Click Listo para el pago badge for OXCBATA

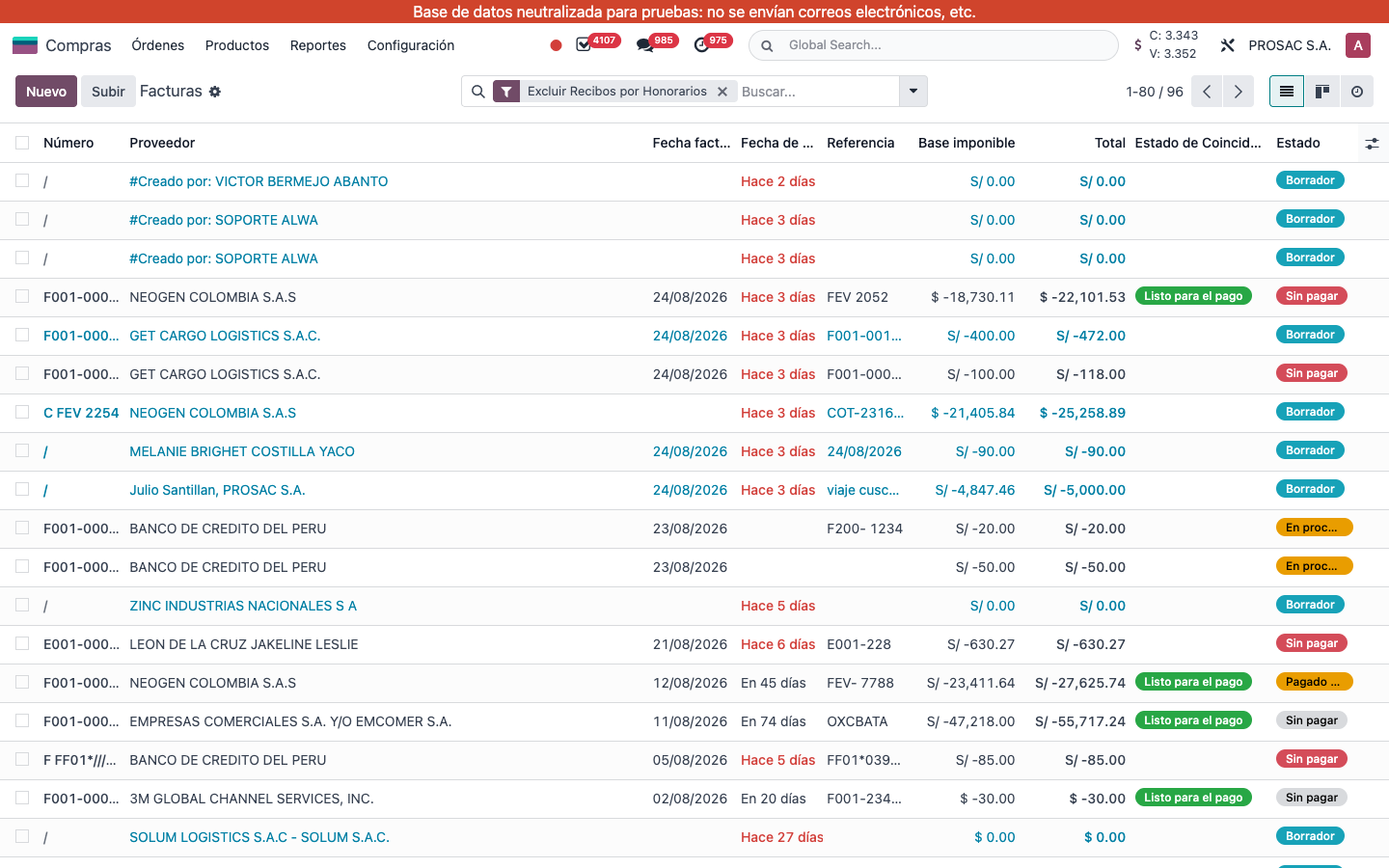1193,720
